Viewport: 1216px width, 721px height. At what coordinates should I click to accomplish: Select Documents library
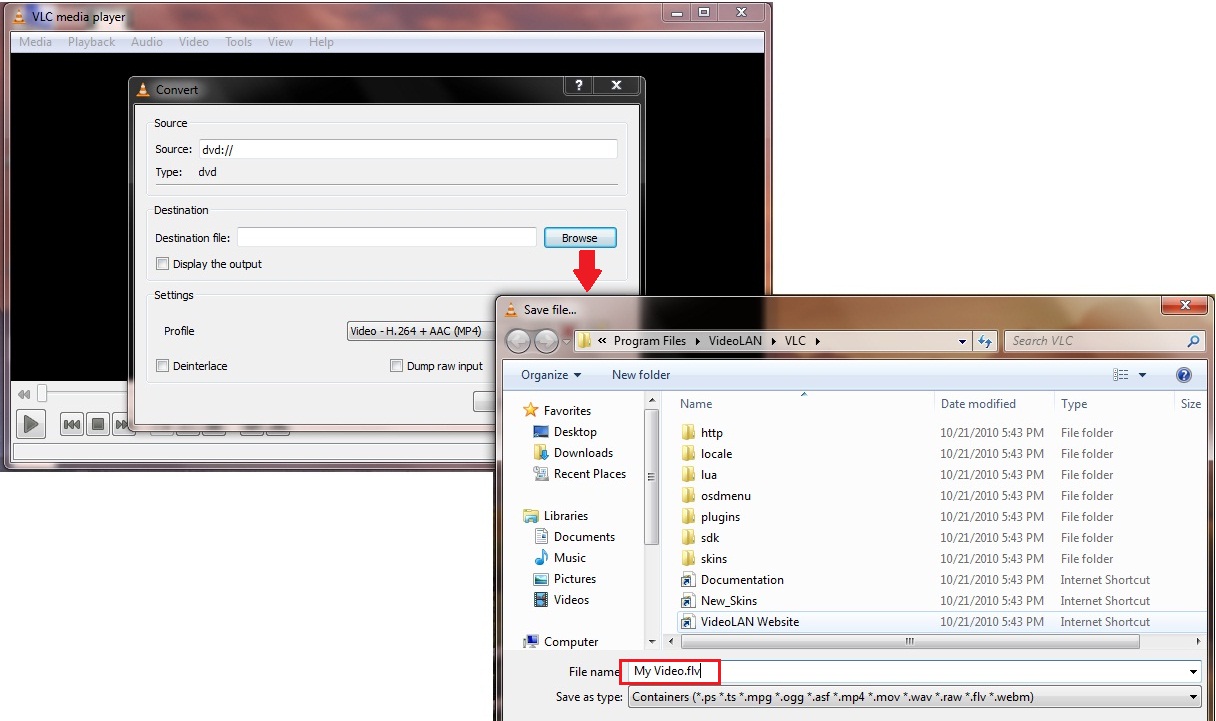click(584, 537)
